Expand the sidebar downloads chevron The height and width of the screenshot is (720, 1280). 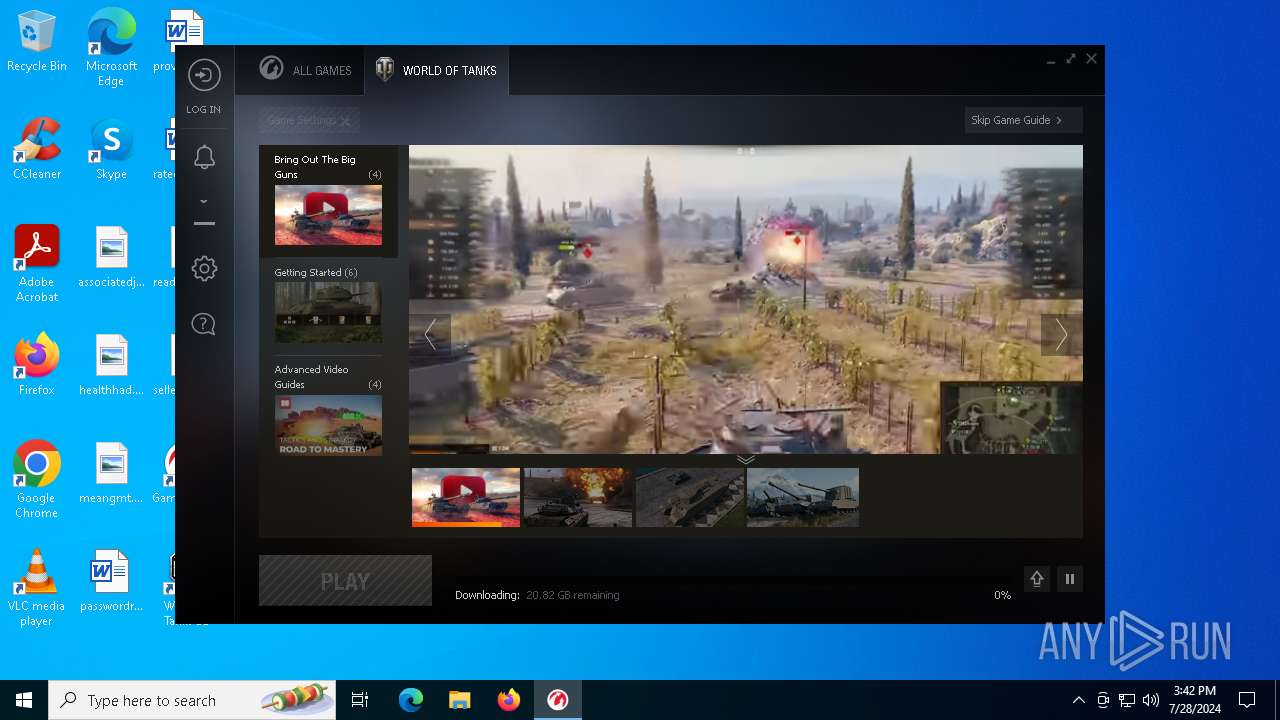(204, 201)
